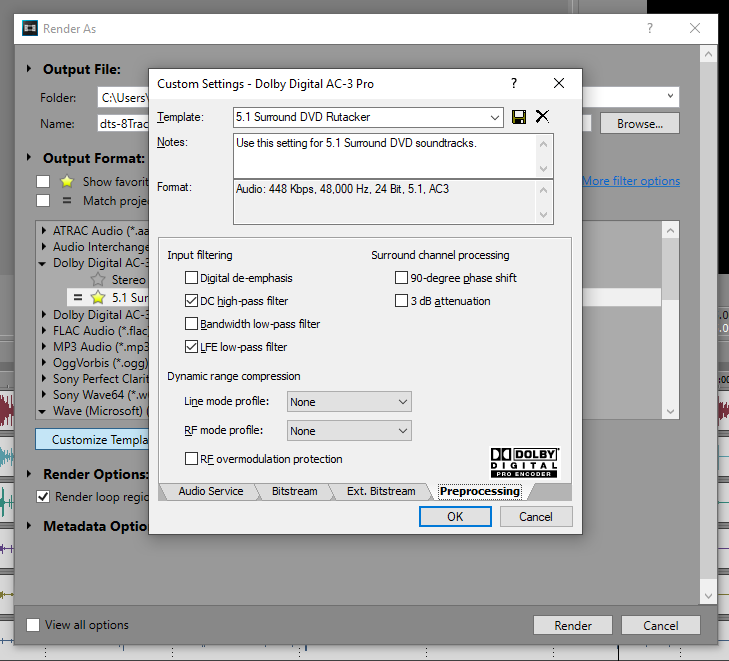
Task: Click the Format field scroll-up arrow
Action: 543,190
